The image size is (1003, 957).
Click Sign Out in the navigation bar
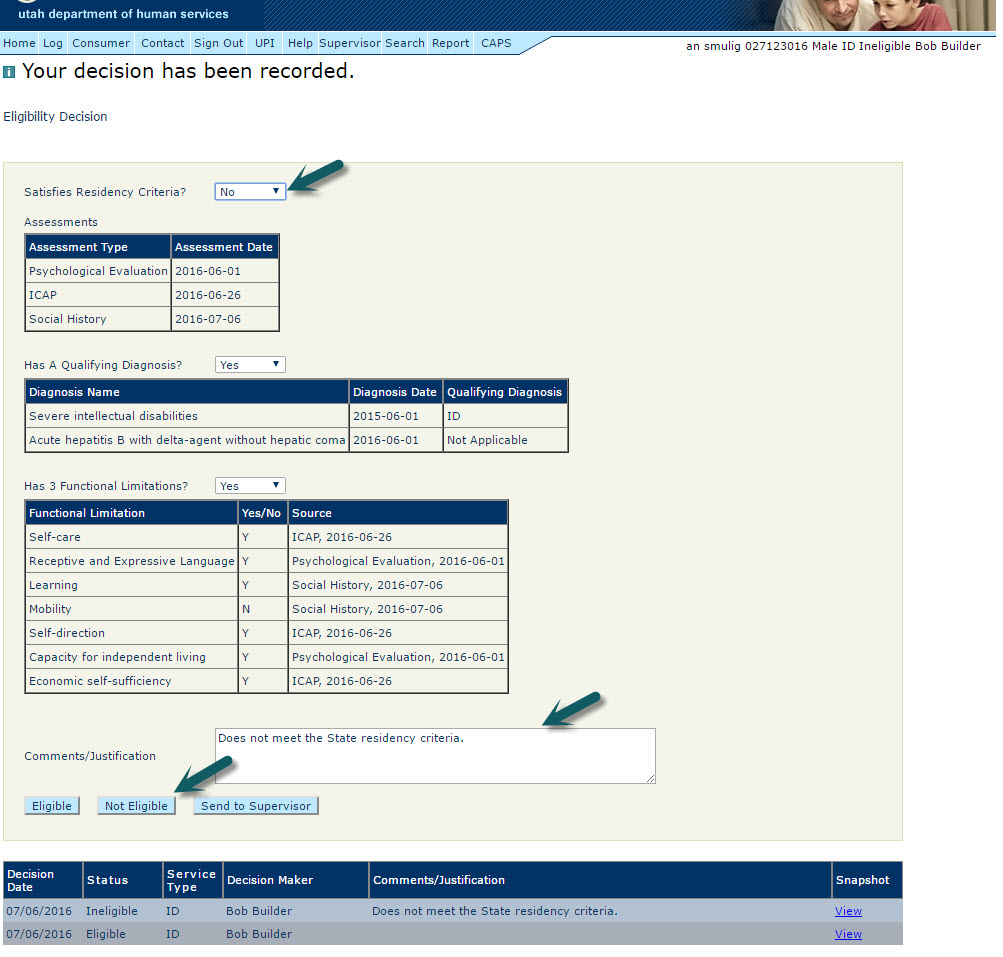point(218,43)
